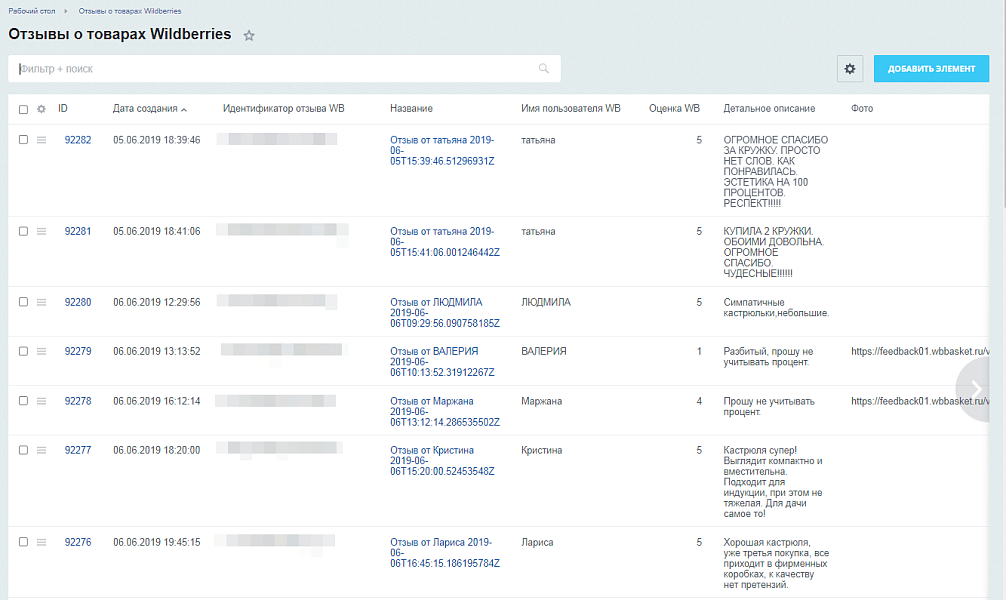Click the ДОБАВИТЬ ЭЛЕМЕНТ button
This screenshot has width=1006, height=600.
point(930,69)
